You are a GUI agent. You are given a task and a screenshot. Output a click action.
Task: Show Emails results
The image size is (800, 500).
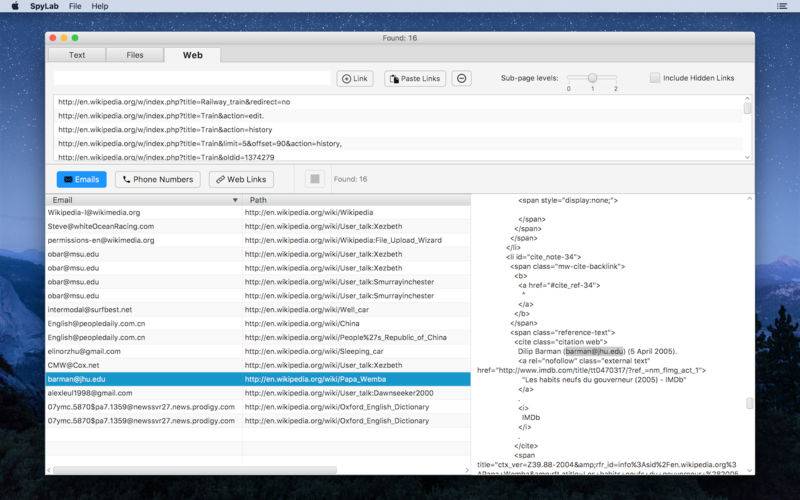[x=82, y=179]
